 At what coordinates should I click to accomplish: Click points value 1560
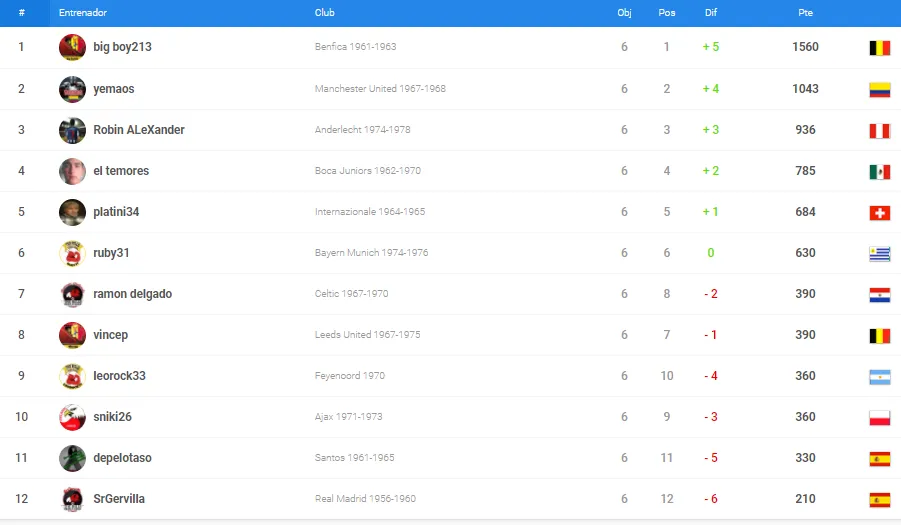(805, 47)
